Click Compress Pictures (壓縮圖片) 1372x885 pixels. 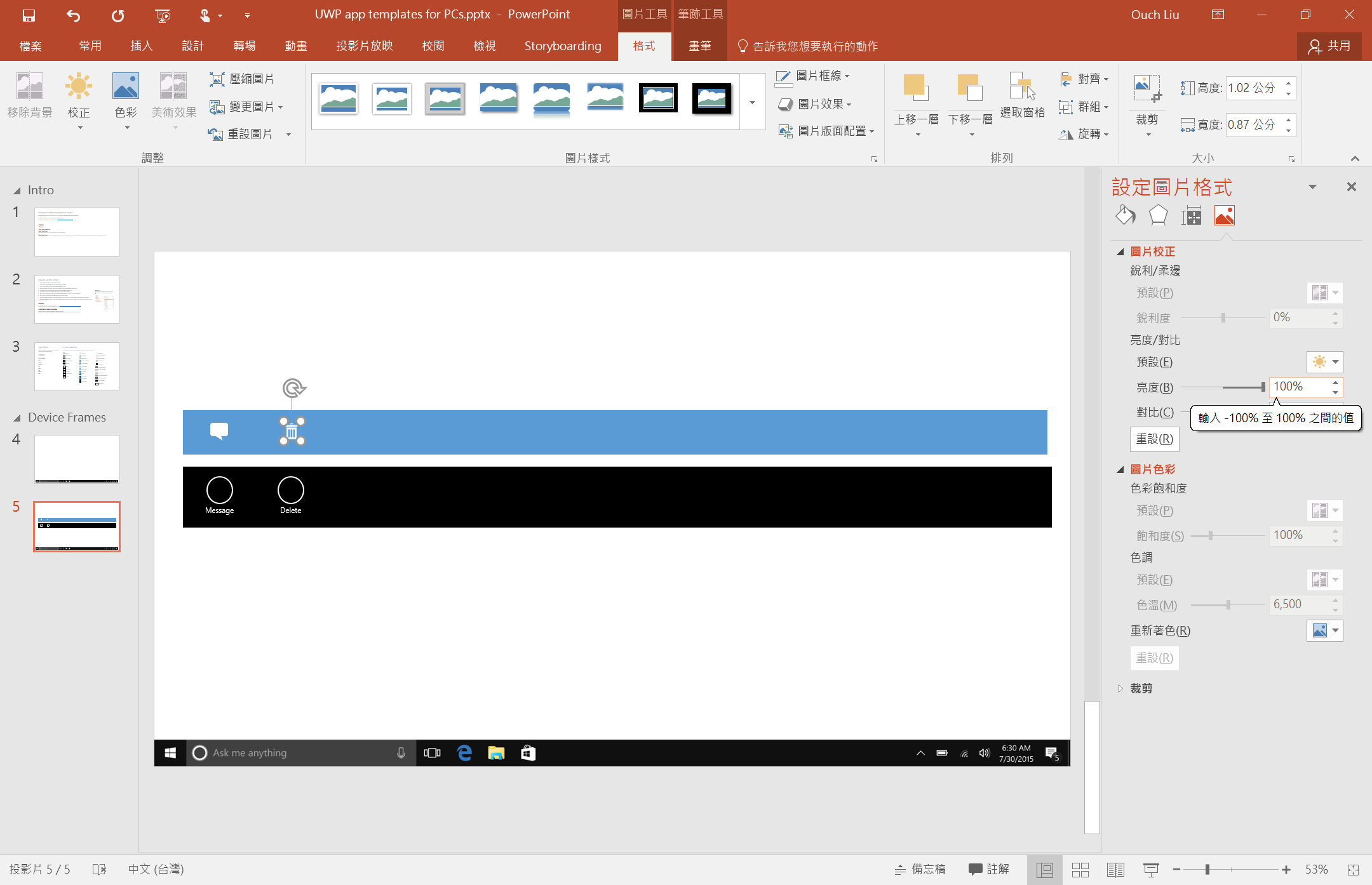click(242, 79)
